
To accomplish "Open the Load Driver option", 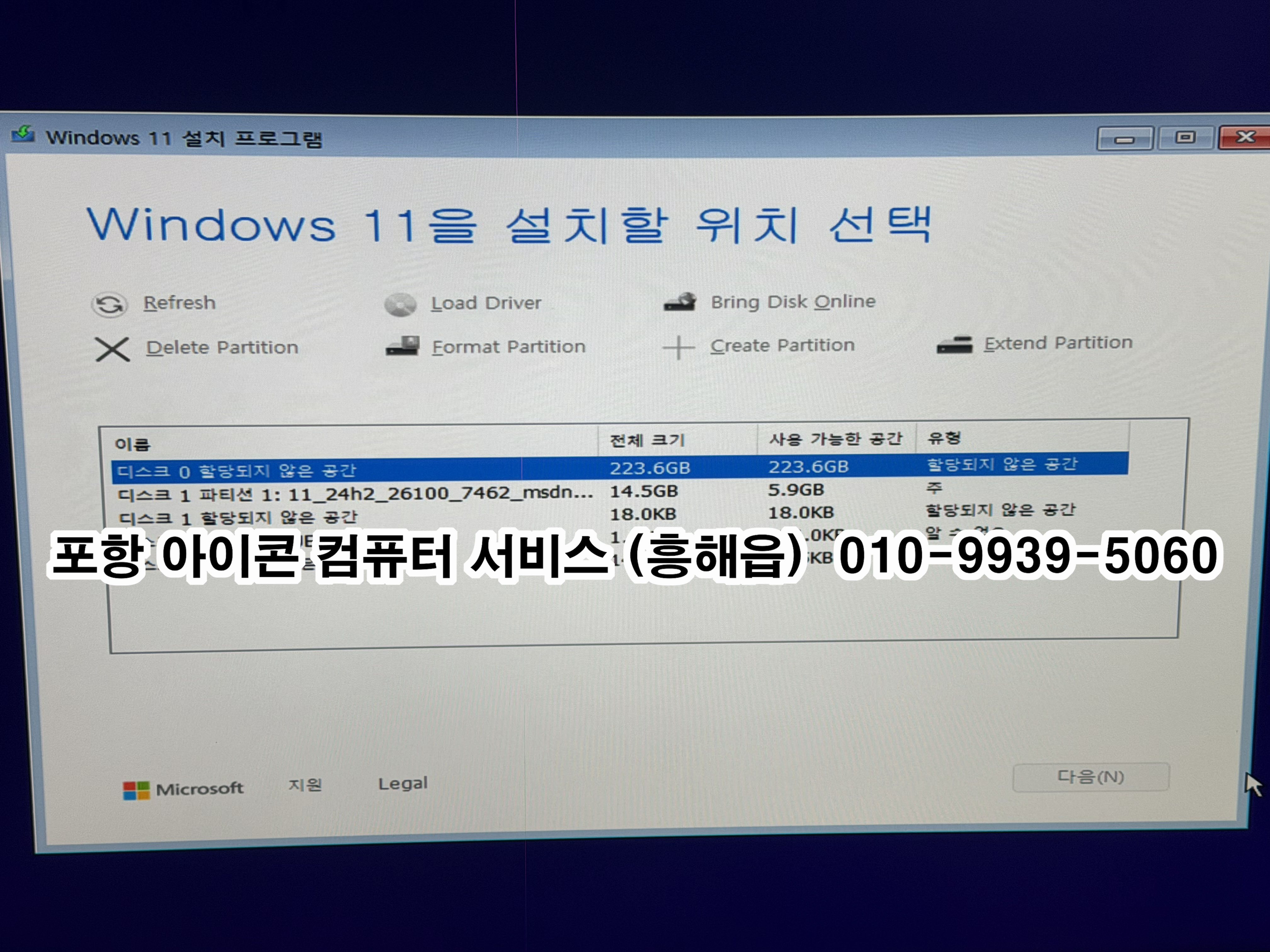I will (486, 303).
